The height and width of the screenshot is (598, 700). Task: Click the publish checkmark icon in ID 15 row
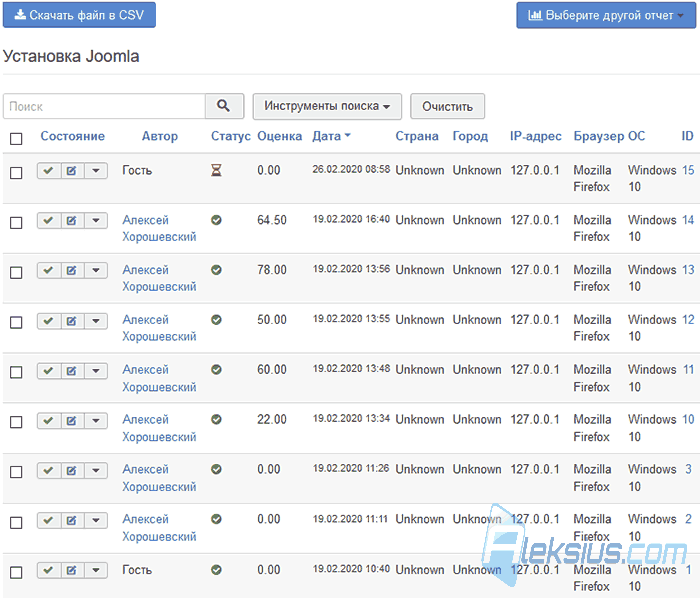(x=49, y=170)
